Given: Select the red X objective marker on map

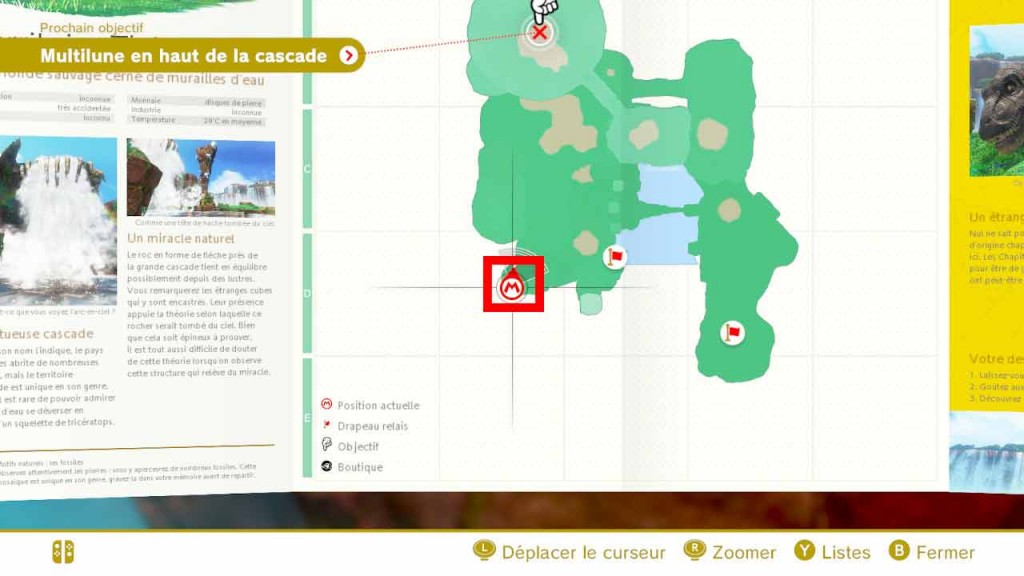Looking at the screenshot, I should click(x=539, y=33).
